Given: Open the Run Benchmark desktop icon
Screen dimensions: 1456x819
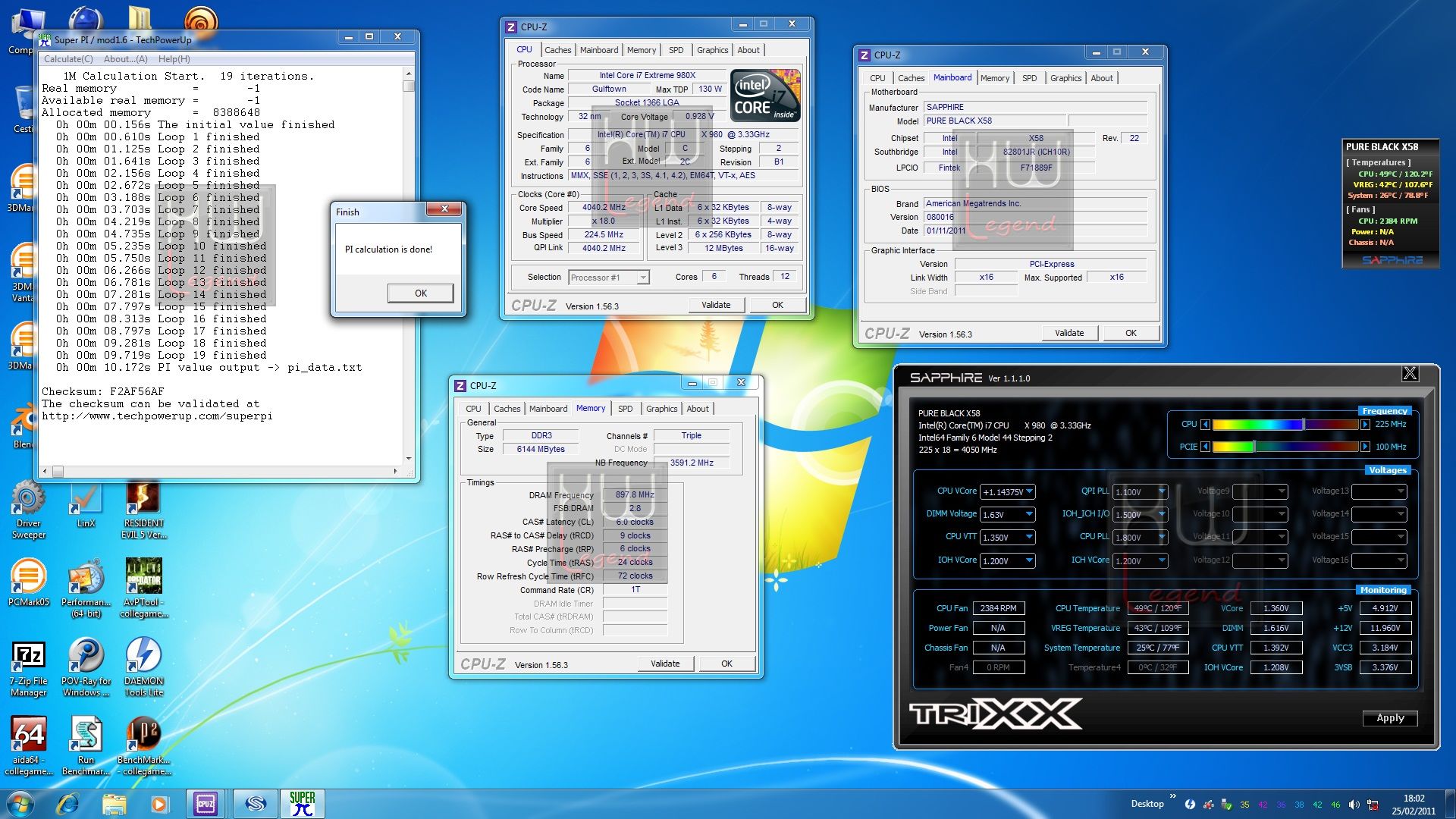Looking at the screenshot, I should tap(86, 746).
